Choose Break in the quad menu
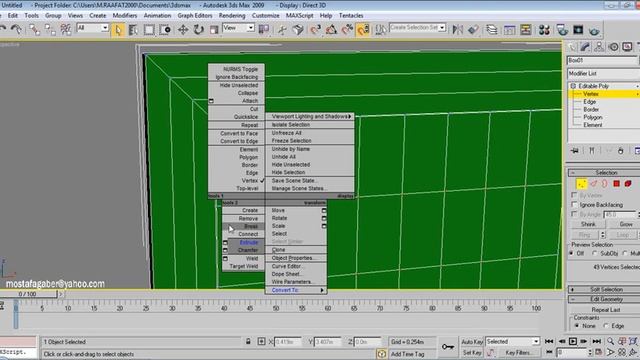This screenshot has height=360, width=640. tap(243, 227)
